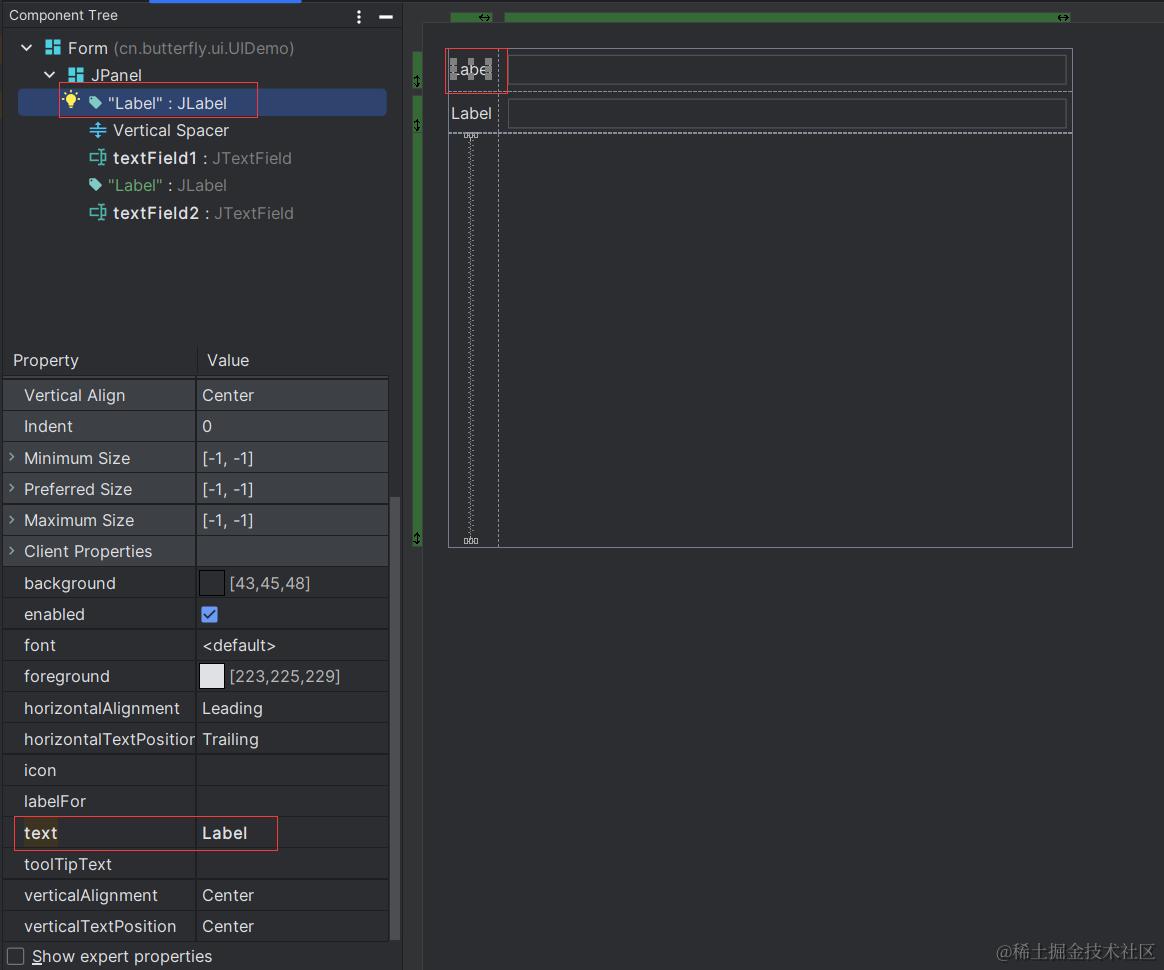Screen dimensions: 1164x970
Task: Expand the Preferred Size property
Action: pos(12,488)
